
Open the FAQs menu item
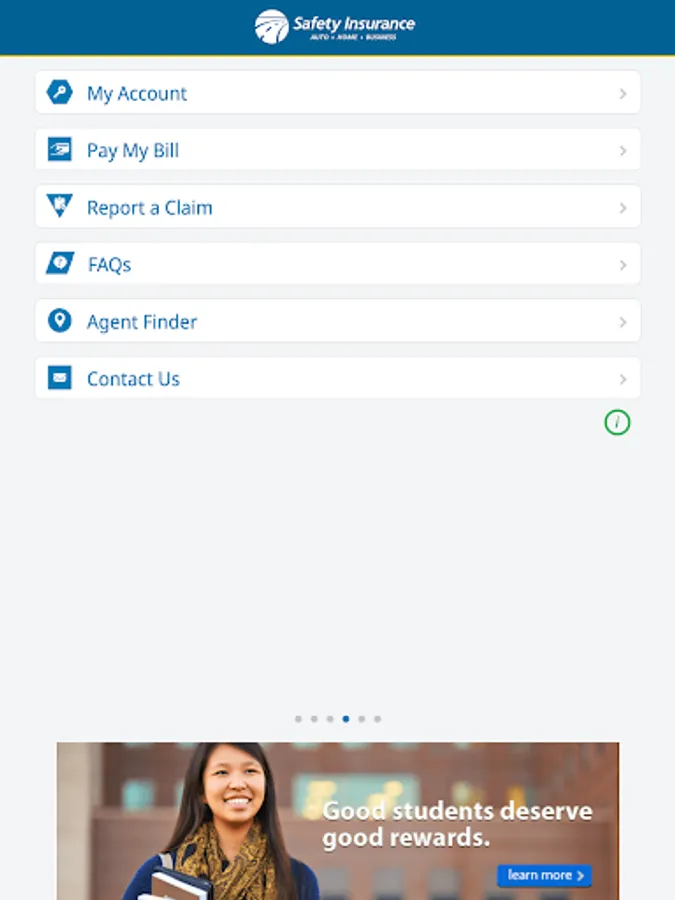point(338,263)
